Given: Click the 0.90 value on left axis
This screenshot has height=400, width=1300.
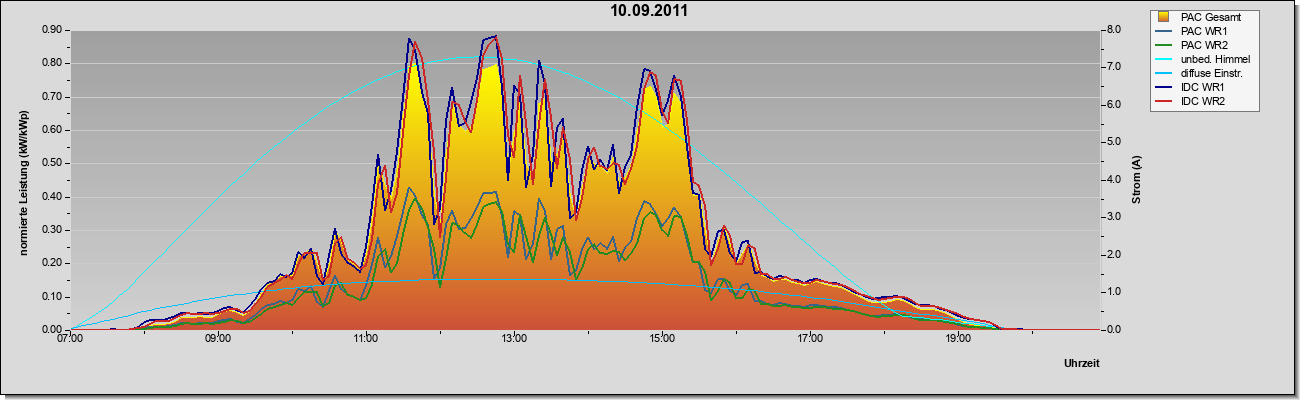Looking at the screenshot, I should tap(52, 30).
